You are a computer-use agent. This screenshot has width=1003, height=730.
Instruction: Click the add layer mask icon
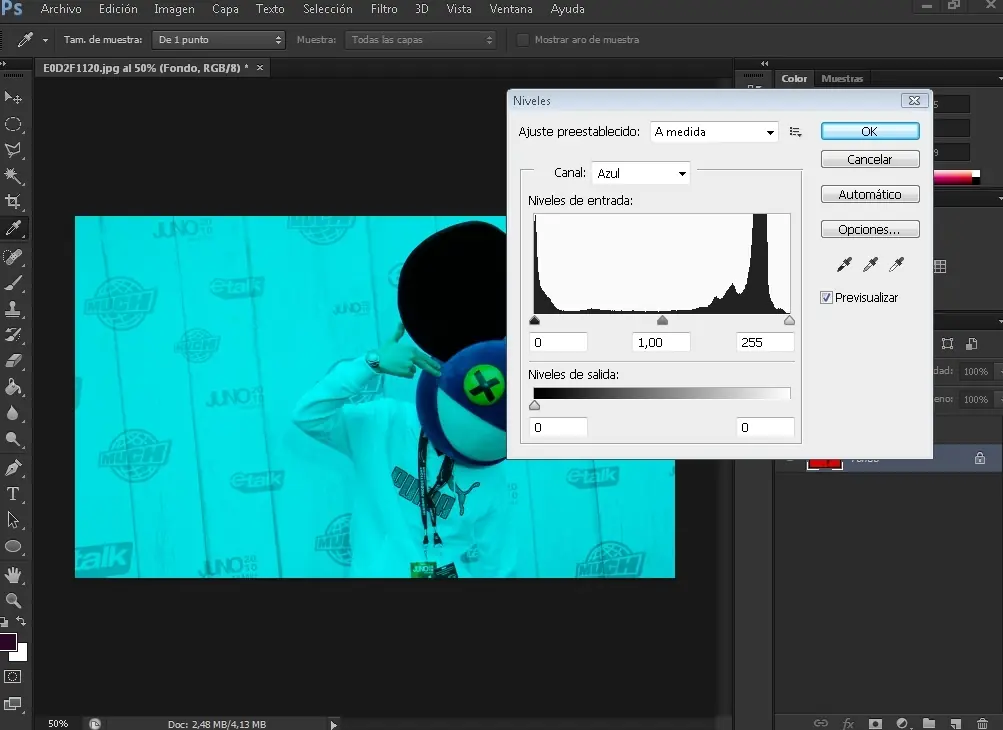click(875, 723)
